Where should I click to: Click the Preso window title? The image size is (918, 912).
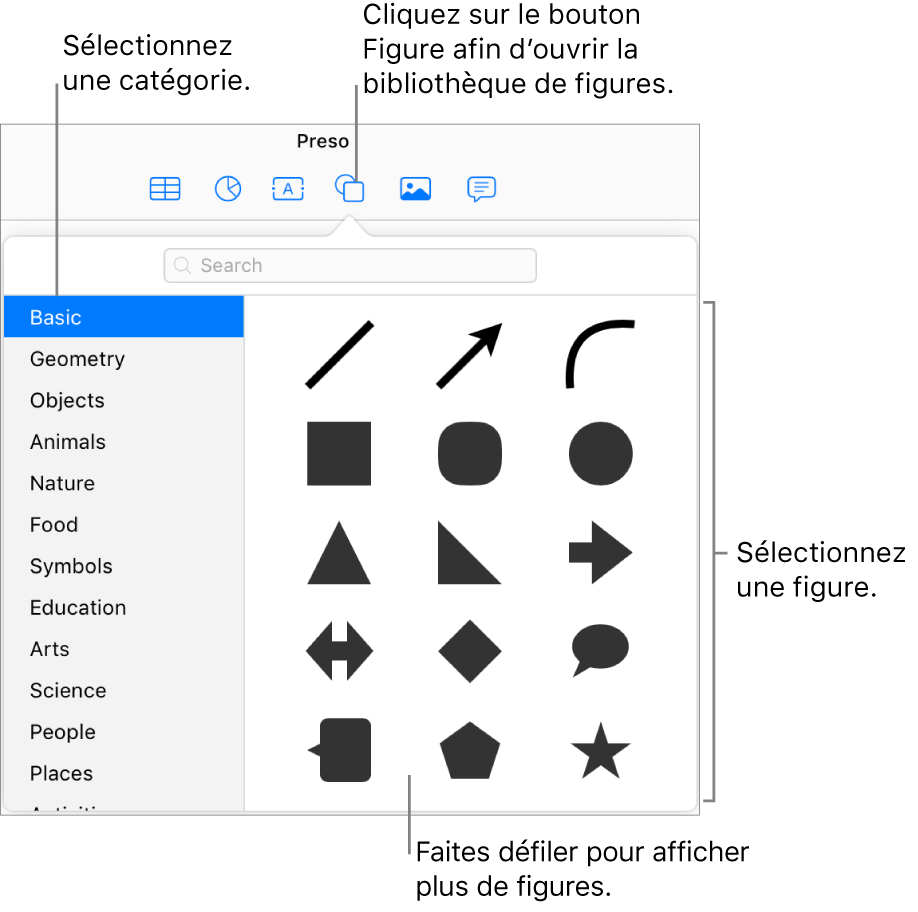click(323, 141)
